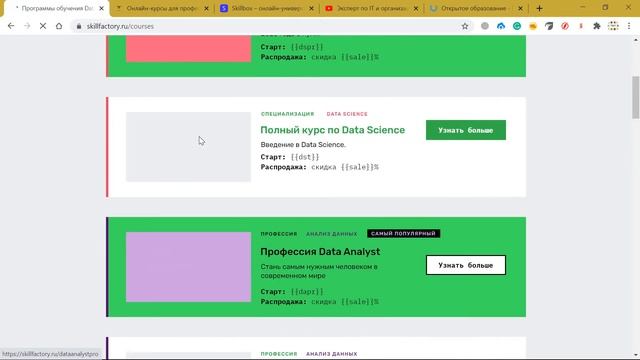Click the small red exclamation extension icon

[x=581, y=26]
